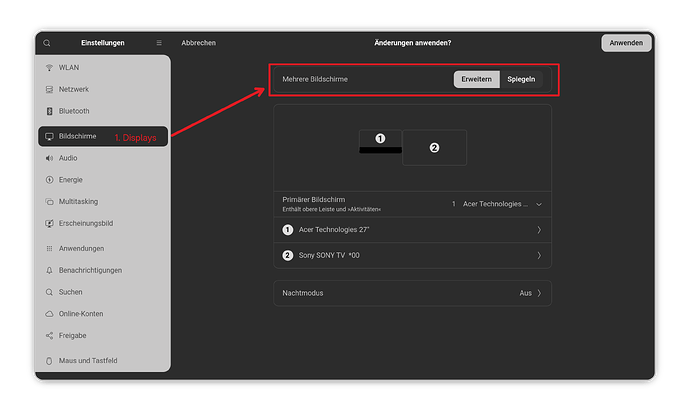The height and width of the screenshot is (419, 690).
Task: Open the hamburger menu next to Einstellungen
Action: (159, 43)
